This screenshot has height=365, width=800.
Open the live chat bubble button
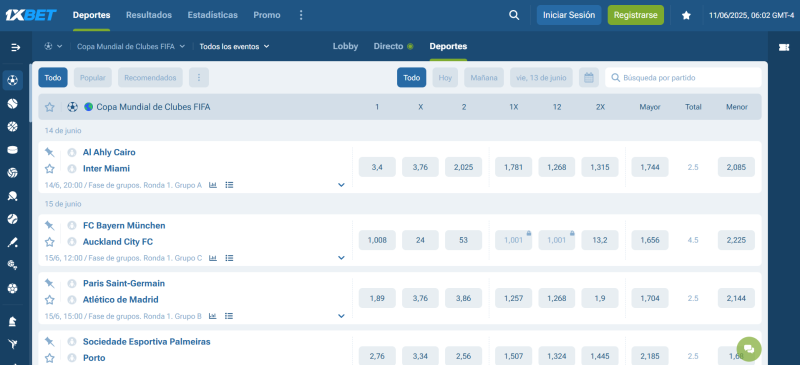749,349
